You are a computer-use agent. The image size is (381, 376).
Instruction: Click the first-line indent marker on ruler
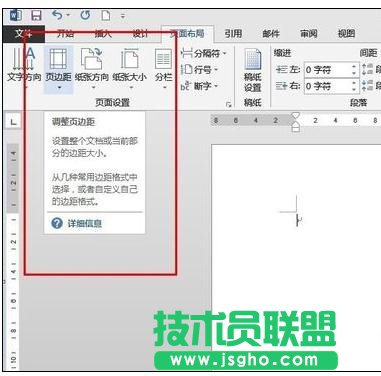click(295, 116)
